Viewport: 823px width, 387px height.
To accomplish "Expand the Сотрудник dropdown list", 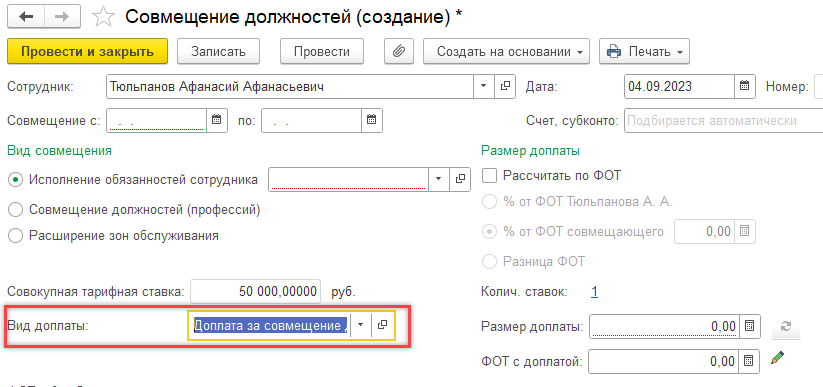I will coord(484,86).
